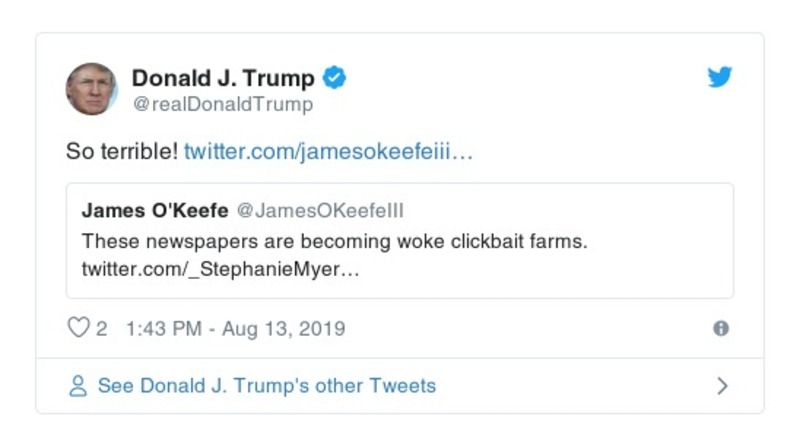The height and width of the screenshot is (445, 800).
Task: Open the @realDonaldTrump handle link
Action: 222,104
